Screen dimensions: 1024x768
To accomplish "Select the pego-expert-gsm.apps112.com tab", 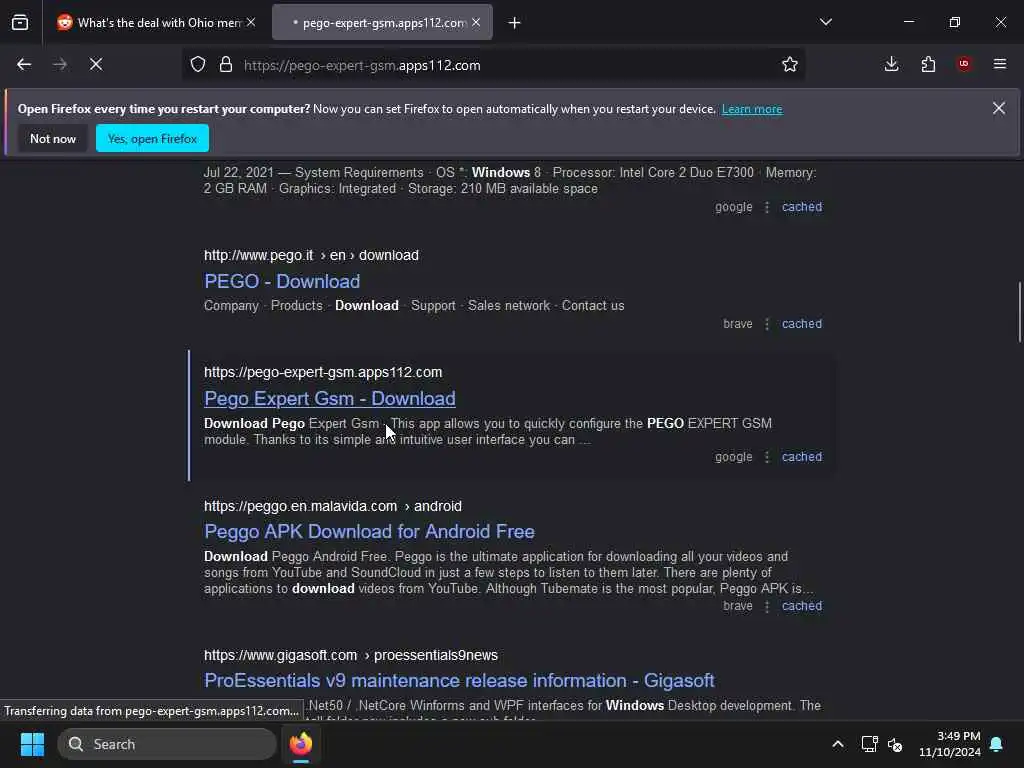I will pos(382,23).
